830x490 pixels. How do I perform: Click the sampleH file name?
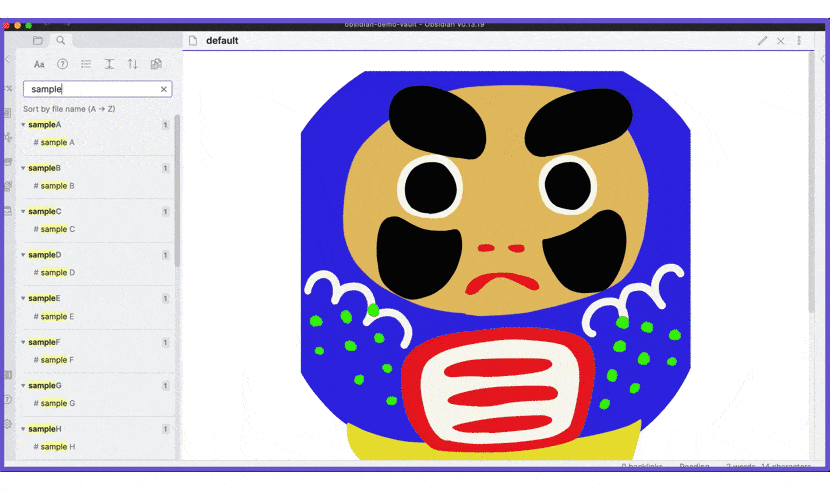coord(45,429)
